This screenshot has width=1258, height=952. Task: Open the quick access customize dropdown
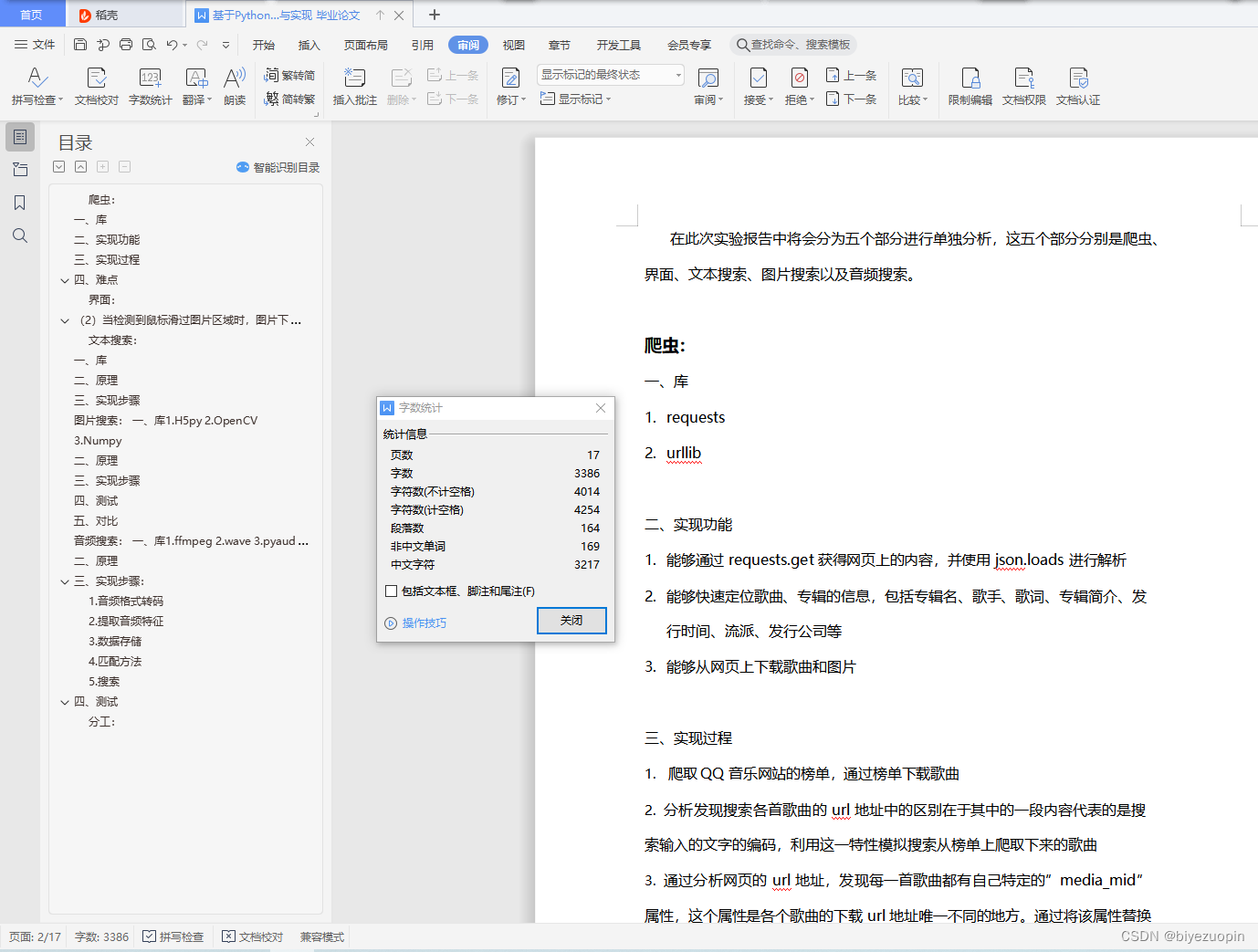[x=225, y=45]
